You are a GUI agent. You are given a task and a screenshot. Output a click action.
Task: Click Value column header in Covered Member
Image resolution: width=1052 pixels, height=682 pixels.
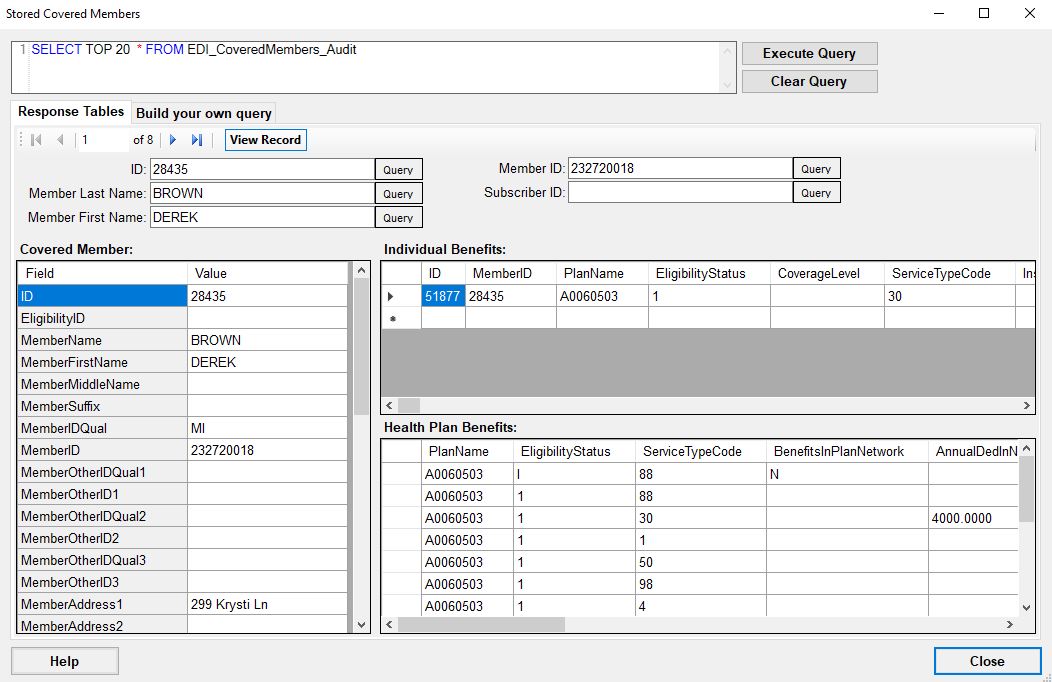pyautogui.click(x=267, y=273)
